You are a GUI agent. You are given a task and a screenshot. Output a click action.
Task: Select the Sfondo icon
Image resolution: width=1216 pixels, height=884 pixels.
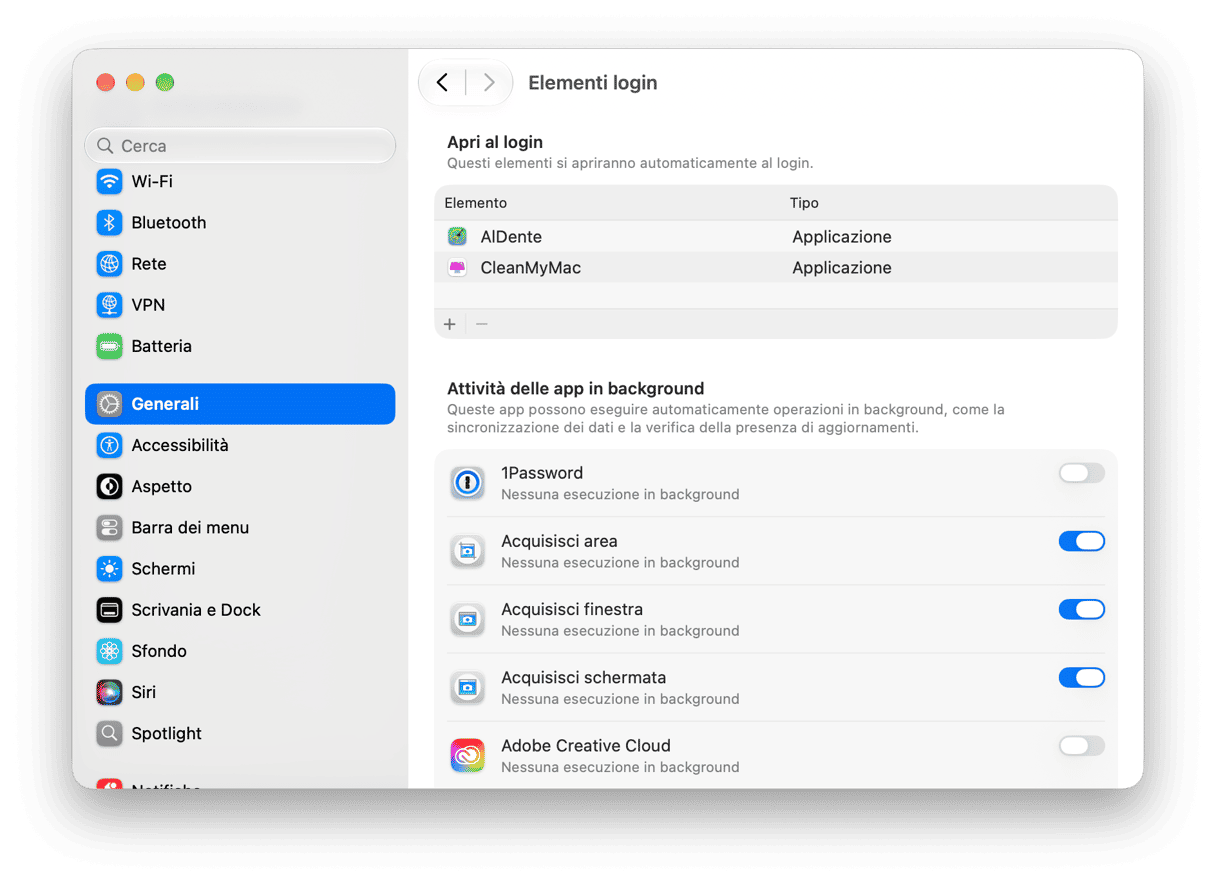109,650
